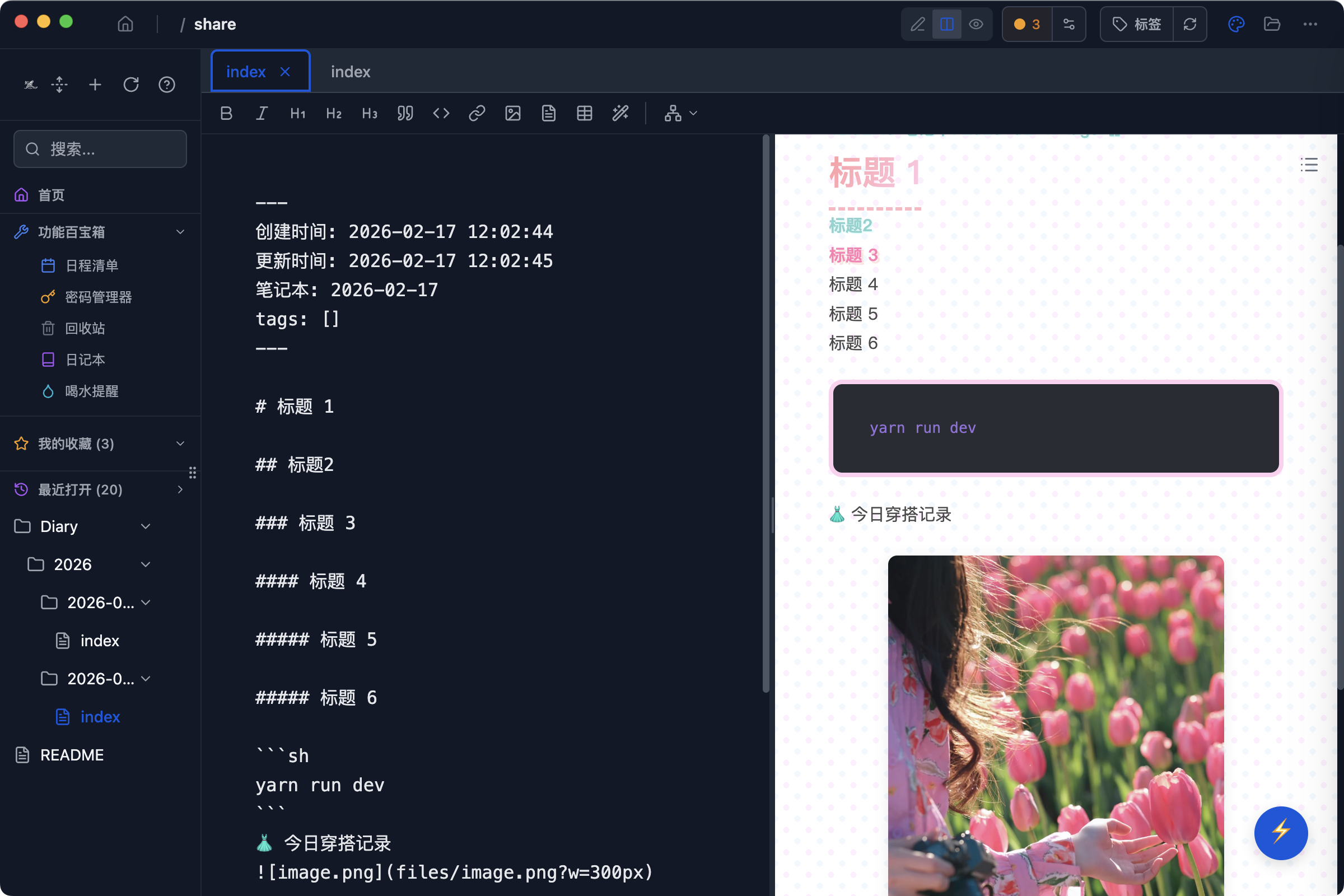Insert an image via the toolbar icon
The image size is (1344, 896).
coord(512,113)
